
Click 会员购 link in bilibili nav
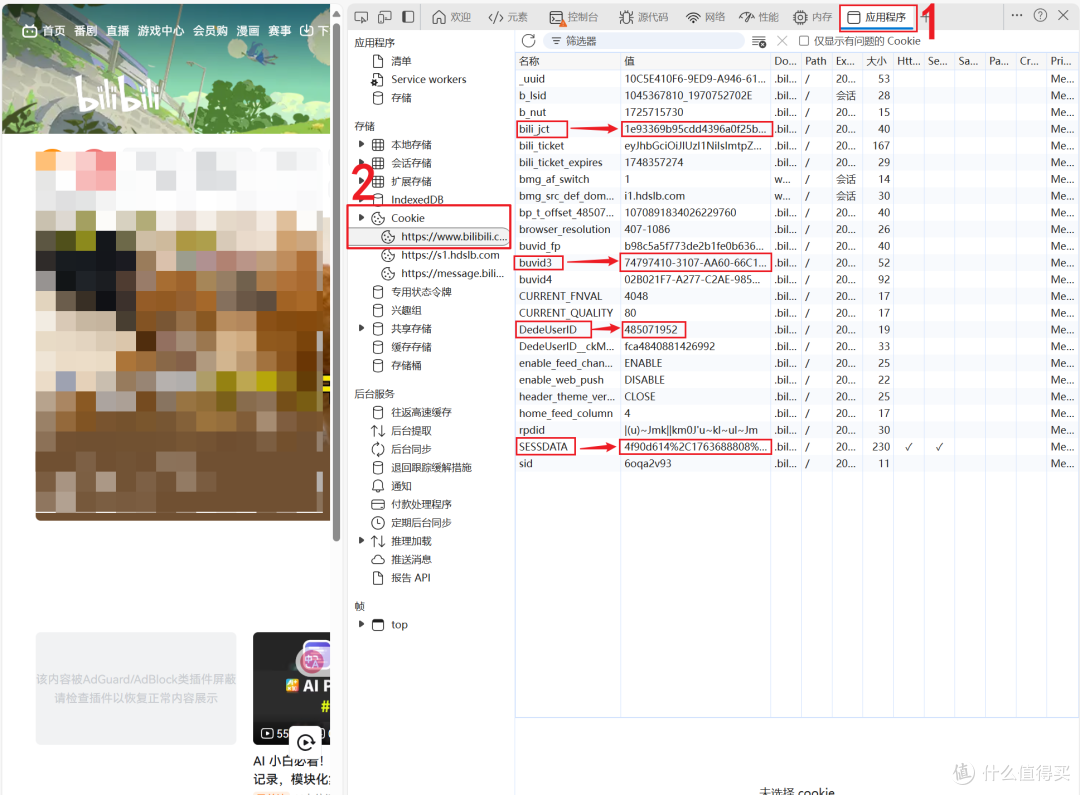(210, 31)
